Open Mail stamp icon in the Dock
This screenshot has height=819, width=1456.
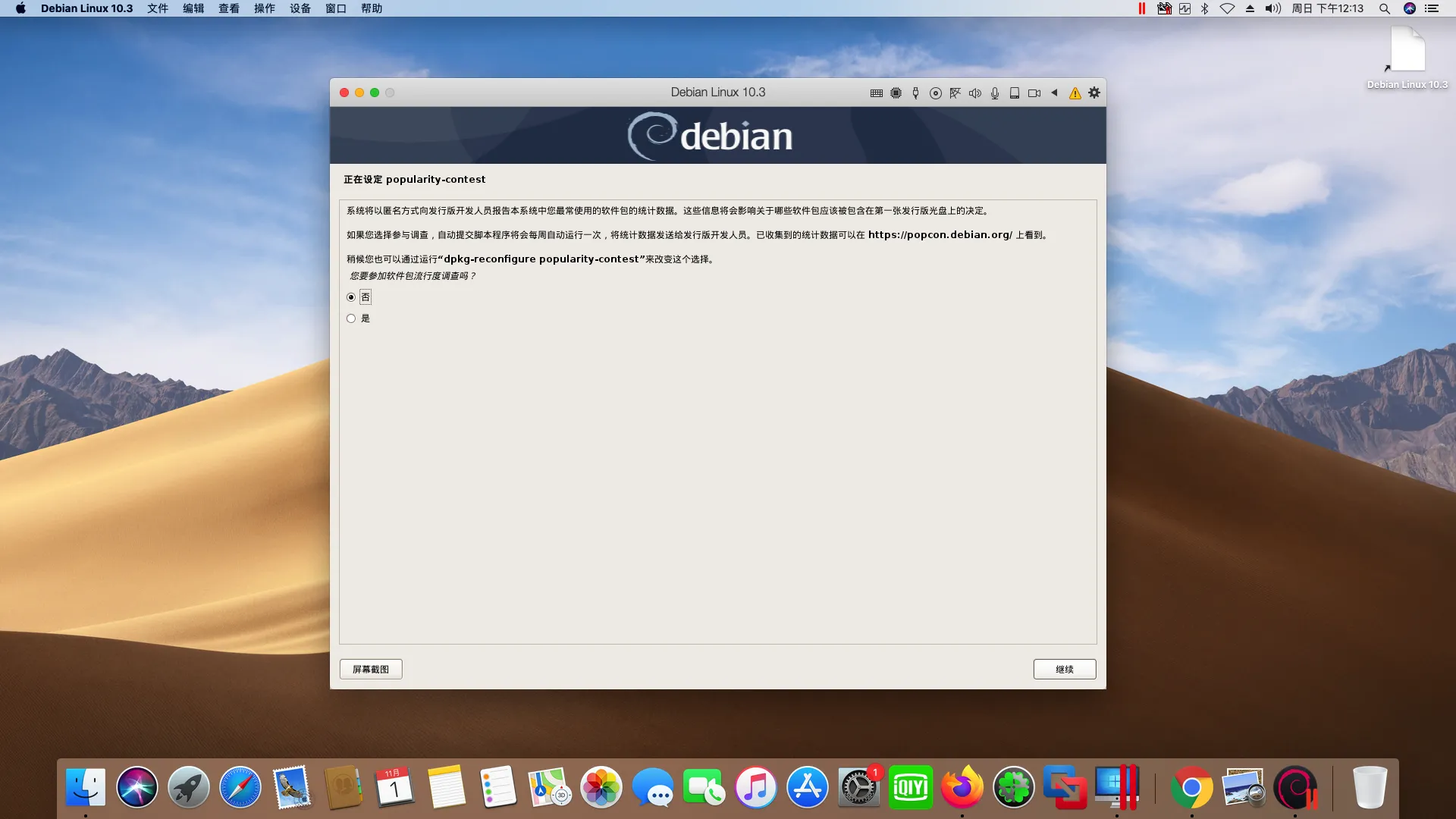tap(292, 787)
